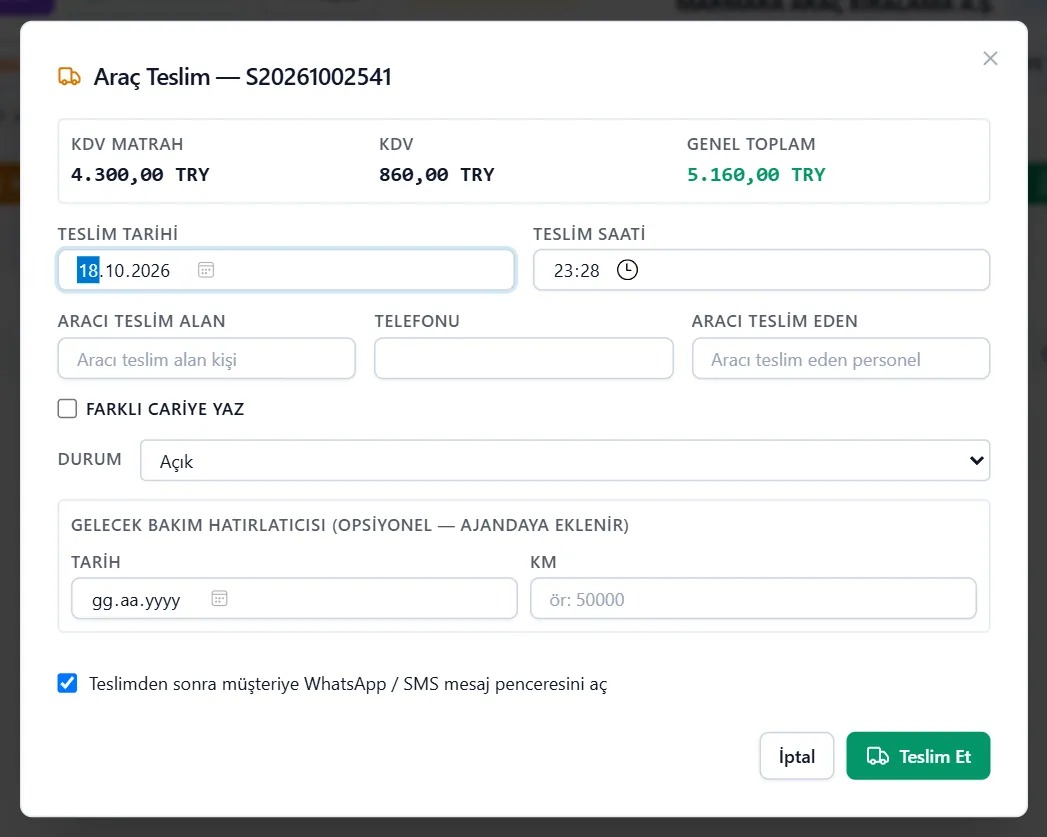Screen dimensions: 1047x837
Task: Uncheck the WhatsApp / SMS message window checkbox
Action: 67,683
